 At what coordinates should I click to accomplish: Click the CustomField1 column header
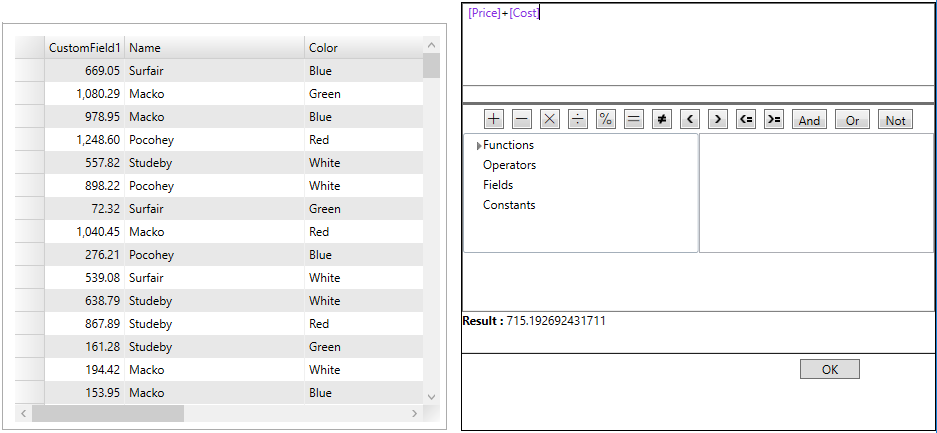[85, 48]
